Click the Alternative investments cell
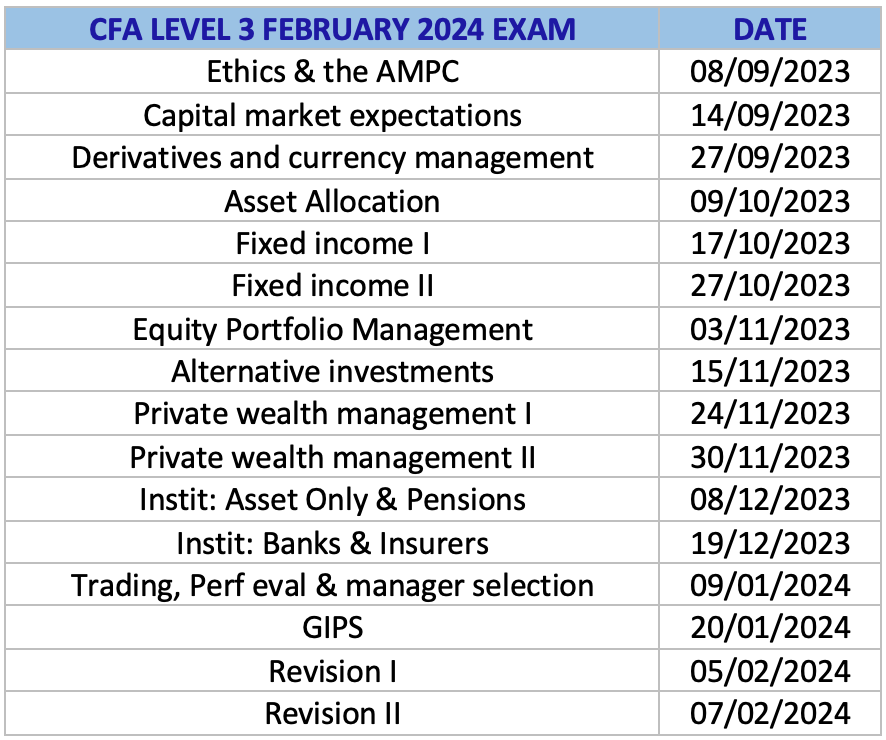 [x=332, y=371]
